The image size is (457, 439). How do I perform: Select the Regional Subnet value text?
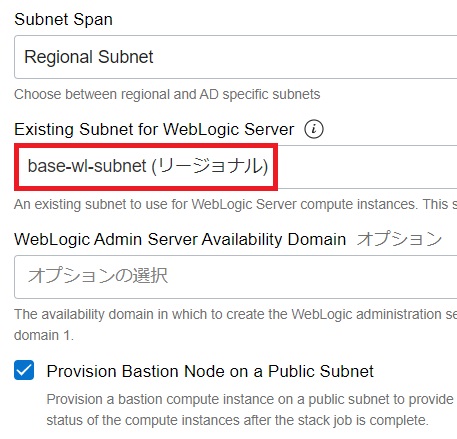click(89, 57)
